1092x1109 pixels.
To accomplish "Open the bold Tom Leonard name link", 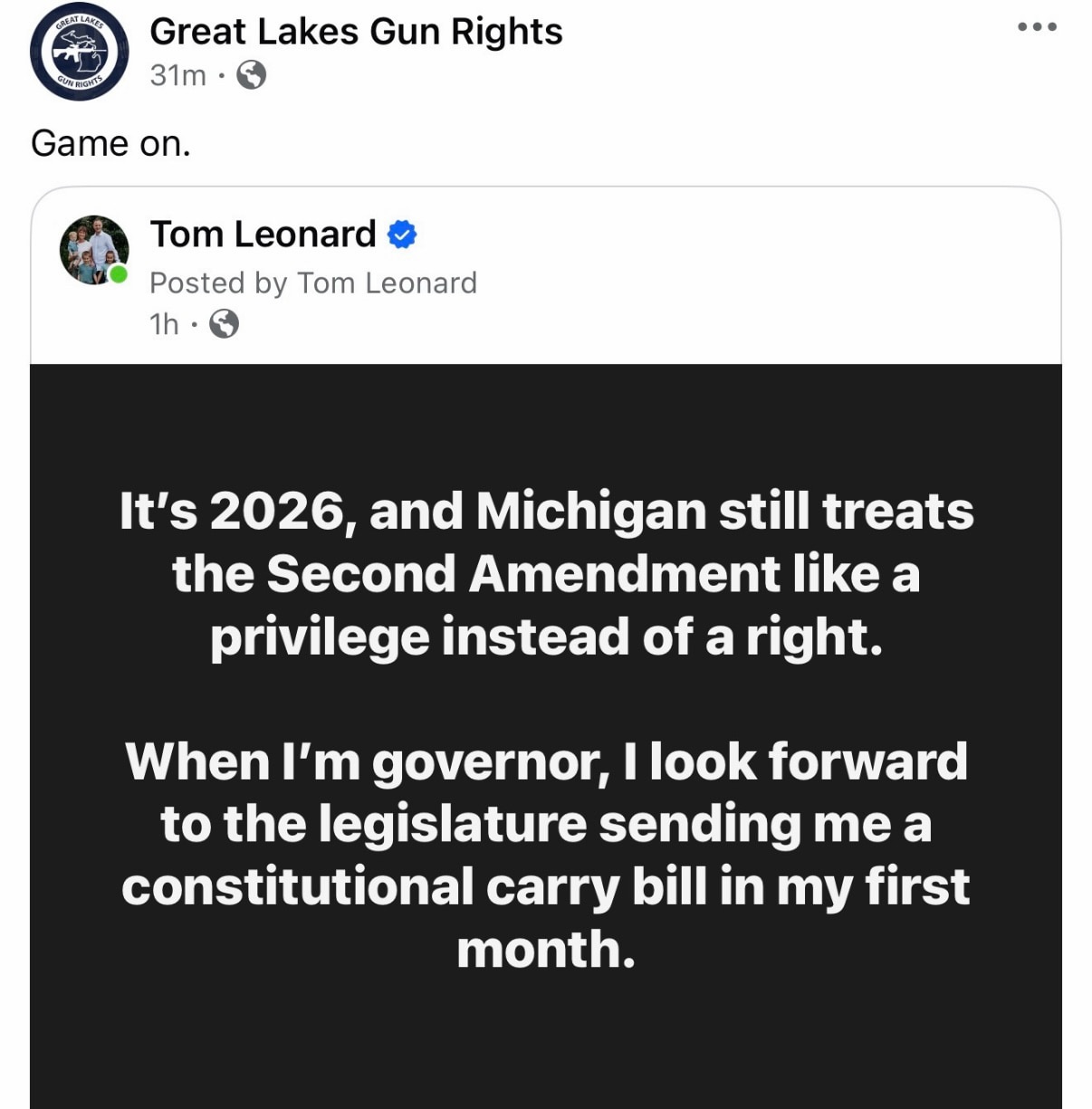I will coord(263,234).
